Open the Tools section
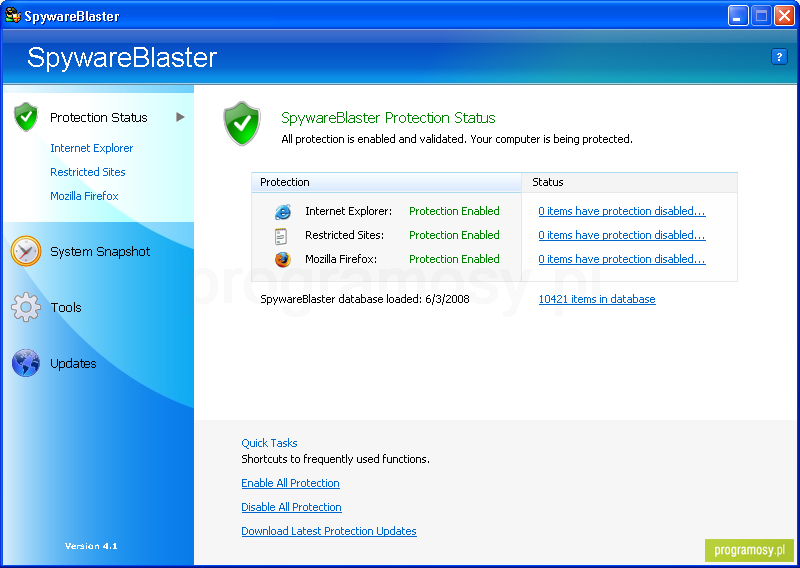Image resolution: width=800 pixels, height=568 pixels. [66, 307]
